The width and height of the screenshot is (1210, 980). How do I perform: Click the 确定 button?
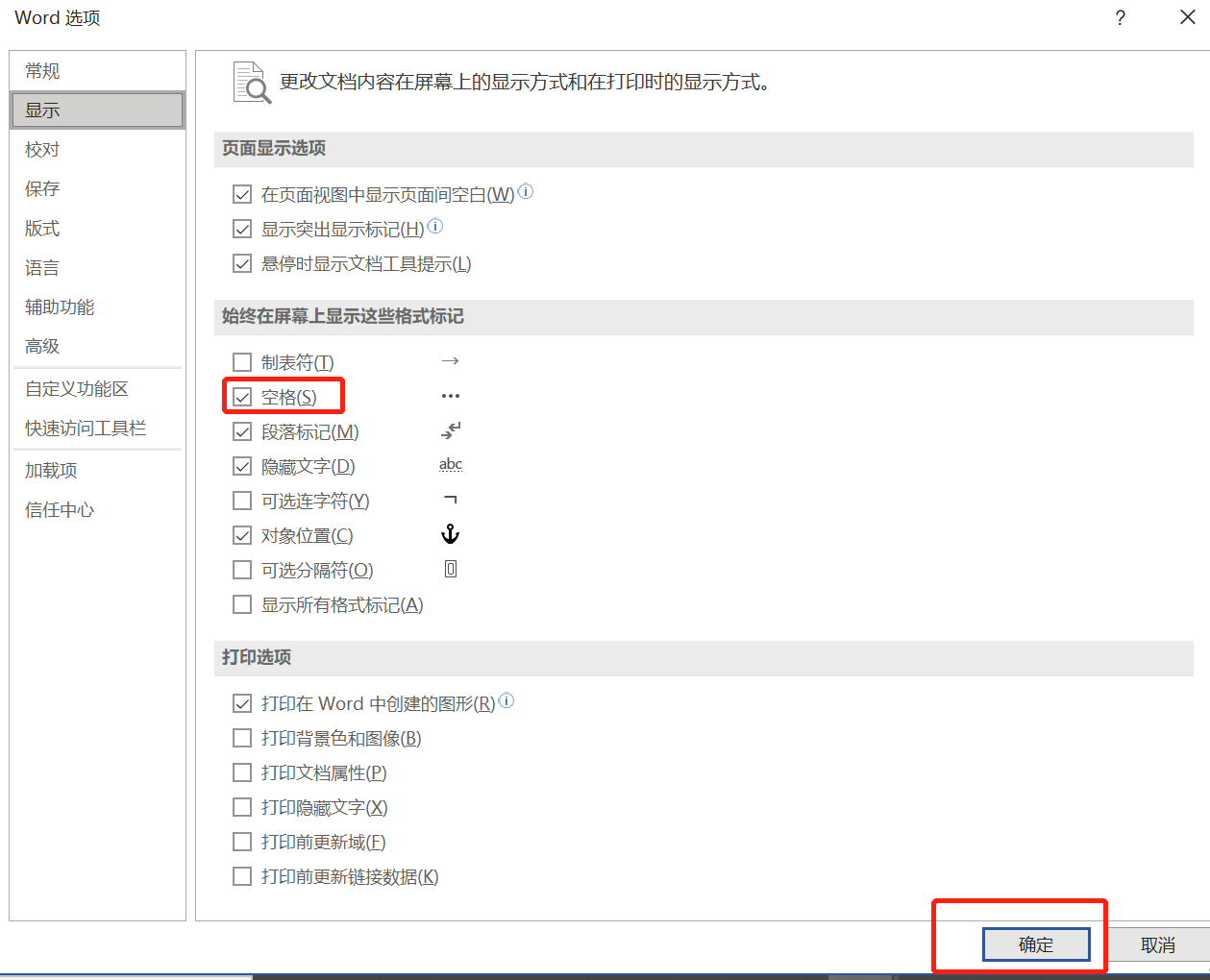click(x=1036, y=944)
